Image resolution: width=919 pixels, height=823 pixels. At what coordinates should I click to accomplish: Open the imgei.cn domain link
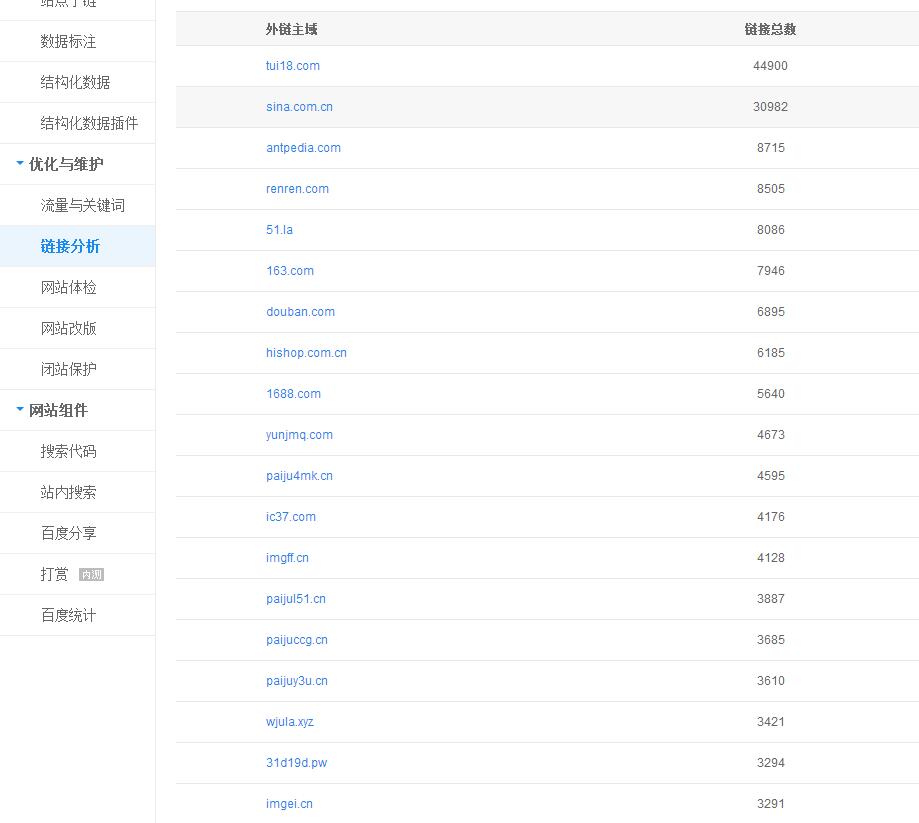click(289, 804)
